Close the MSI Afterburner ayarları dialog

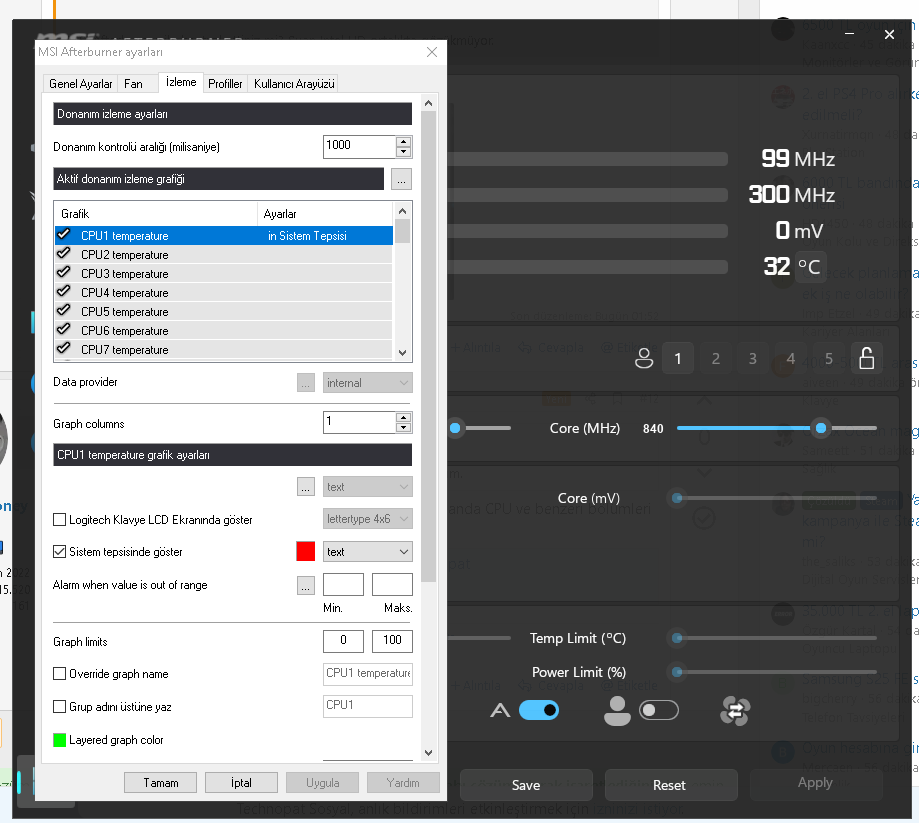(x=432, y=52)
